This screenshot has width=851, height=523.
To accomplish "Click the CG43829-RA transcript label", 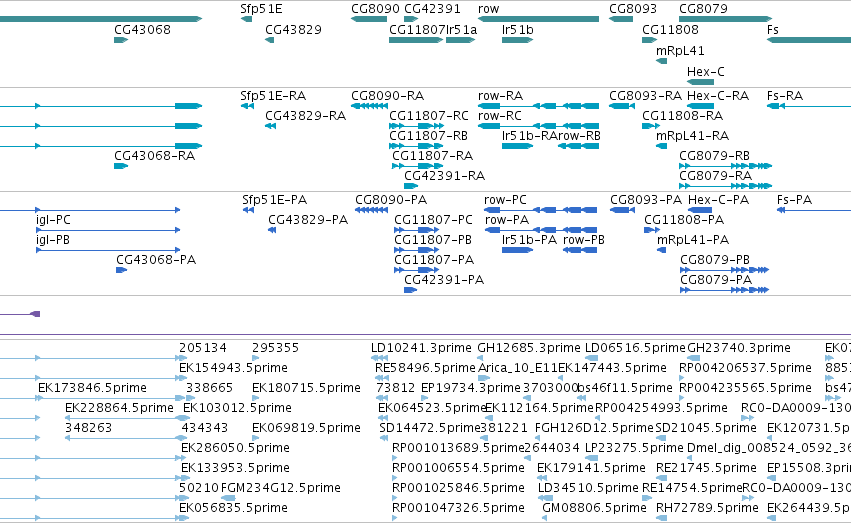I will [305, 116].
